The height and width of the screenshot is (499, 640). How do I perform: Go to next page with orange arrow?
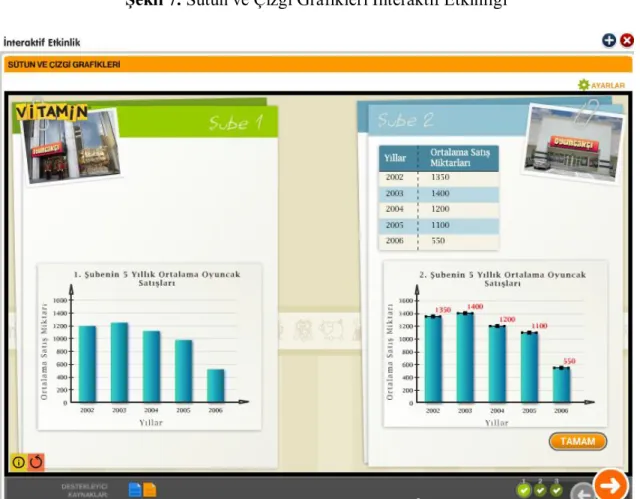click(611, 485)
